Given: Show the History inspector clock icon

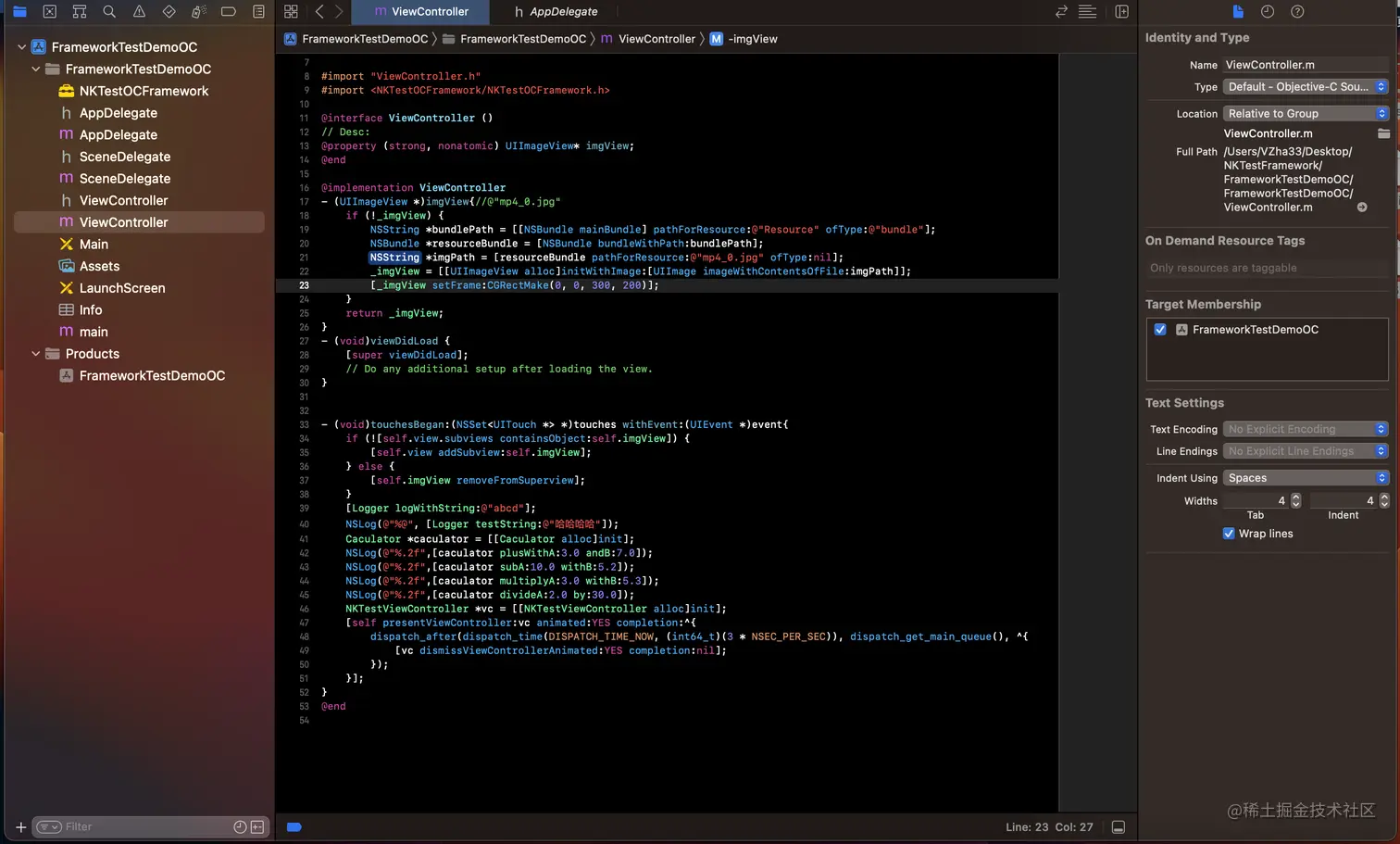Looking at the screenshot, I should (1268, 12).
